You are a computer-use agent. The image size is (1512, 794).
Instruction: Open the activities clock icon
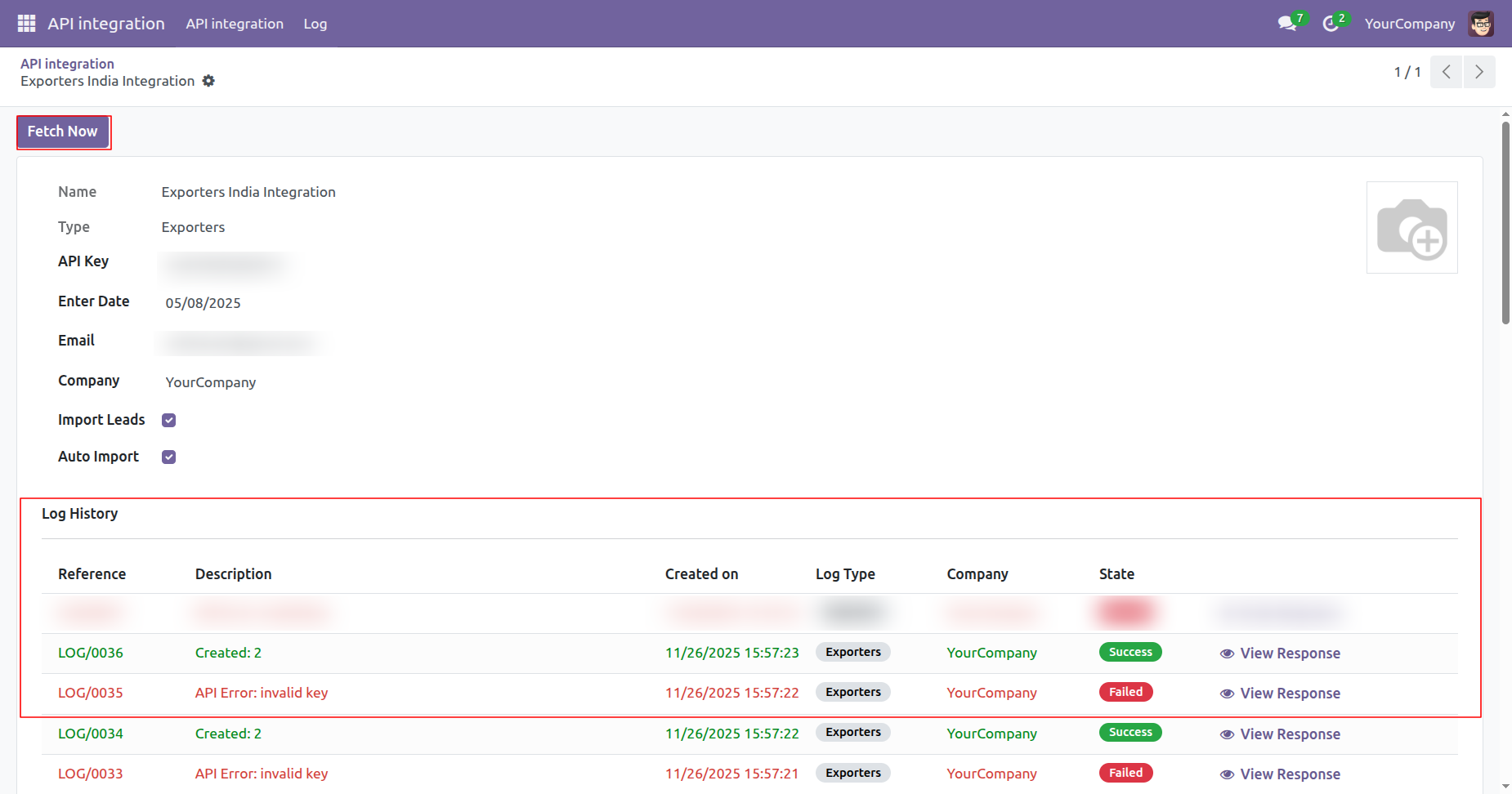tap(1331, 24)
